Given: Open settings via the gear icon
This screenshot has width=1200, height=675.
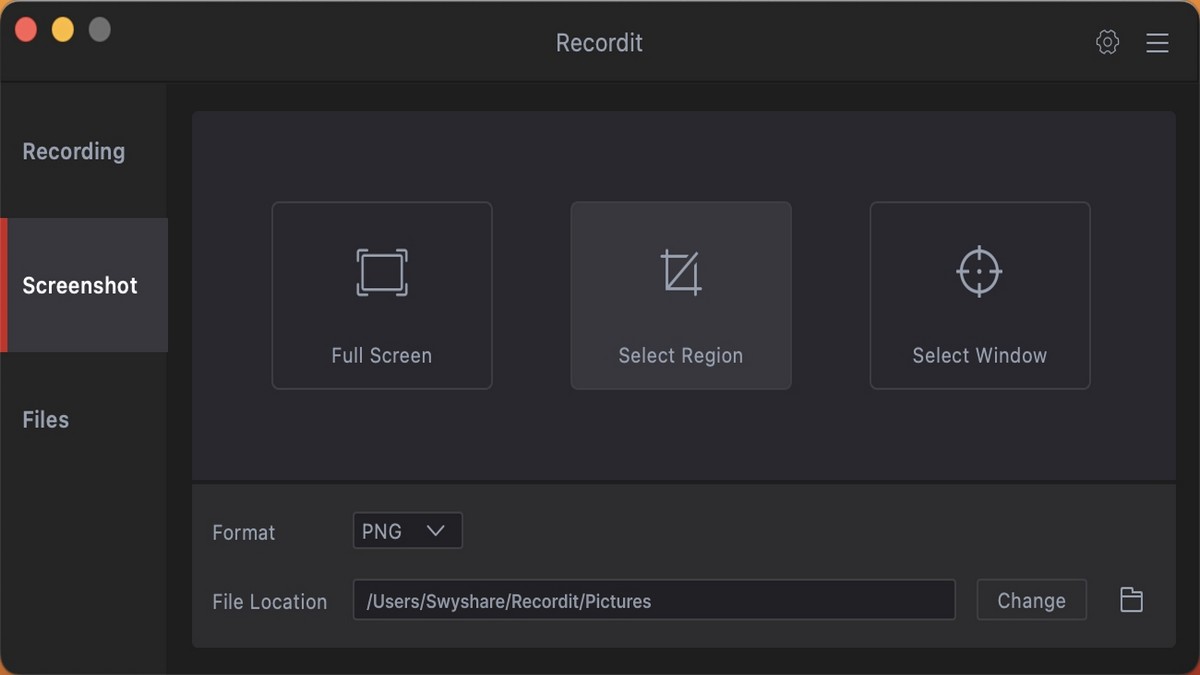Looking at the screenshot, I should (x=1107, y=42).
